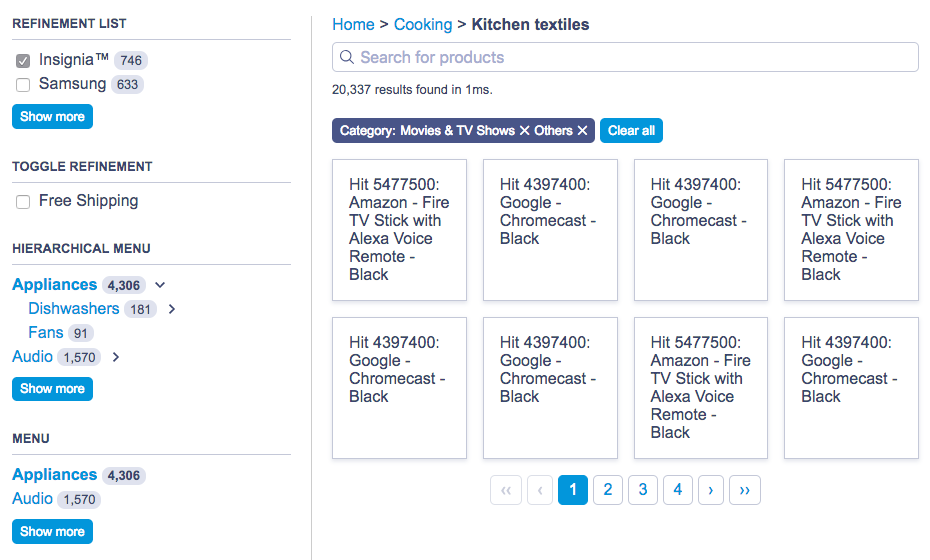Image resolution: width=930 pixels, height=560 pixels.
Task: Click the search magnifier icon
Action: click(x=346, y=57)
